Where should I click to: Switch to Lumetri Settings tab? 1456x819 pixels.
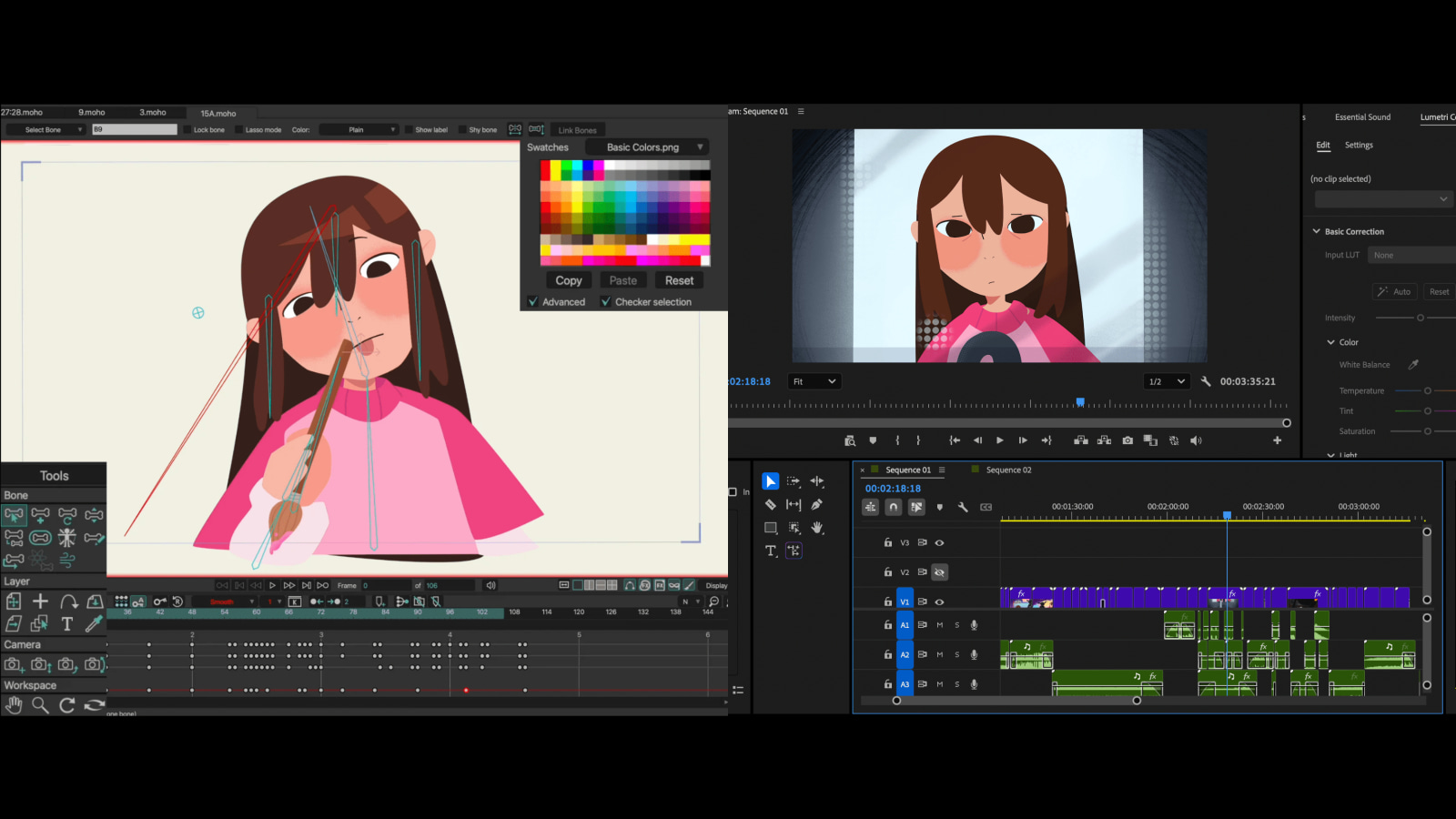(1359, 146)
